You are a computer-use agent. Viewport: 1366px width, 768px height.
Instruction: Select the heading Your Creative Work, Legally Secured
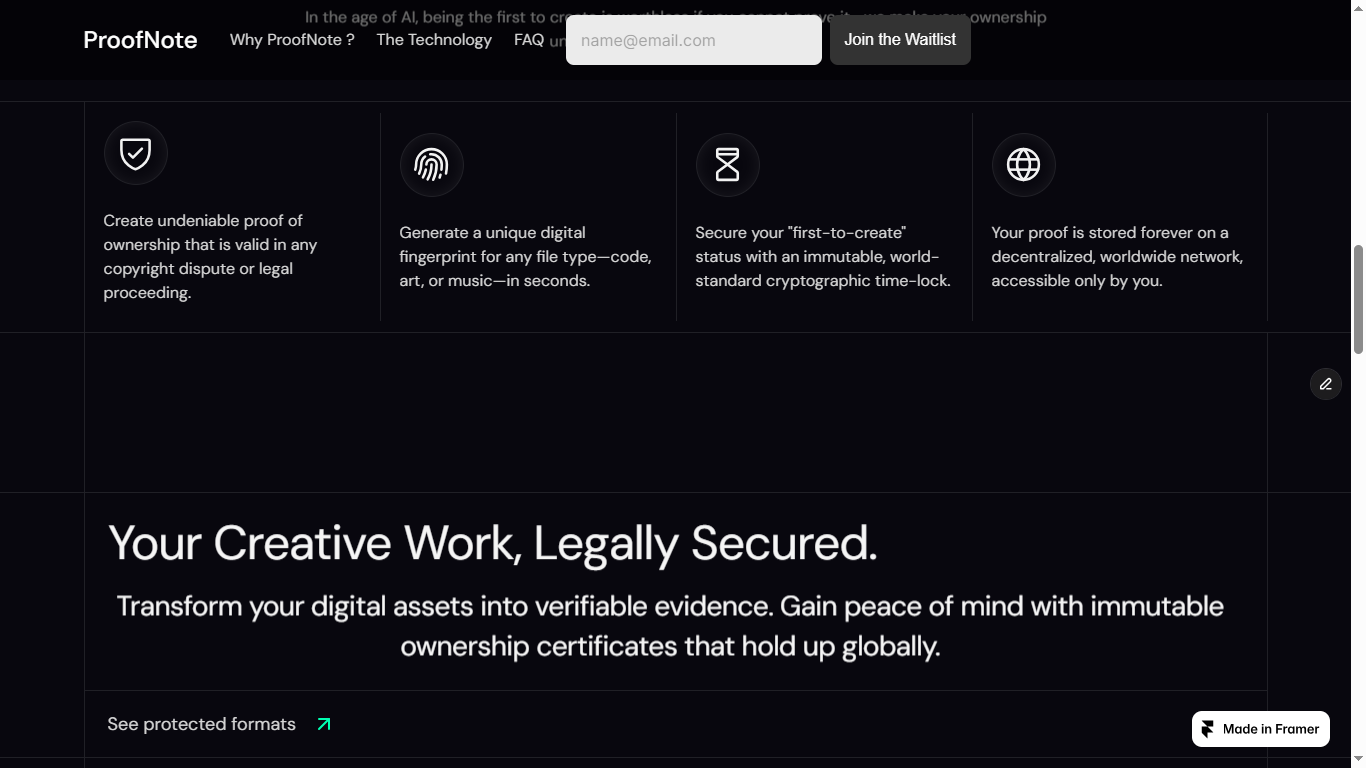click(x=492, y=543)
